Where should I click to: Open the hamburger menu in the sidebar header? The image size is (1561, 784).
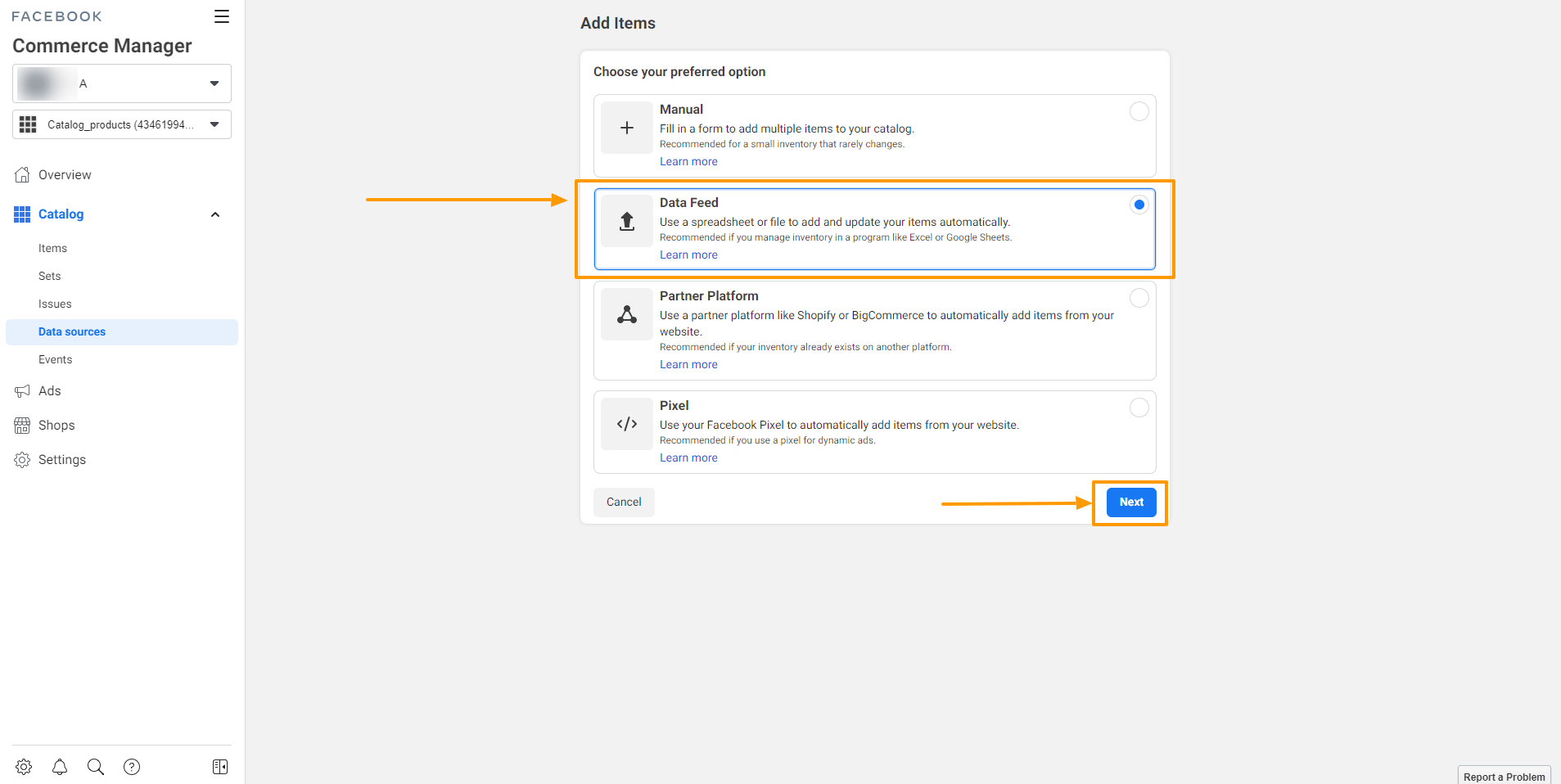point(222,16)
